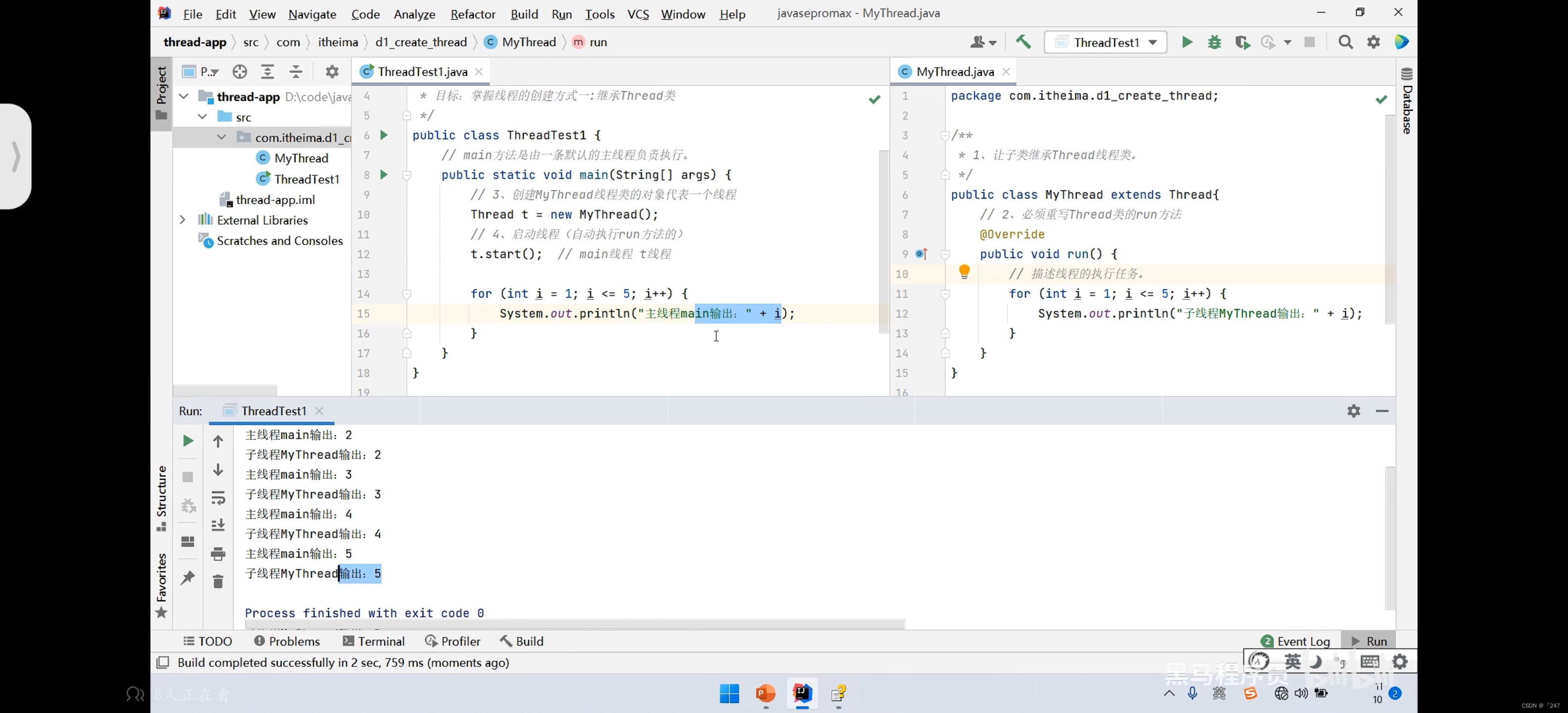Hide the Run tool window
The image size is (1568, 713).
(1382, 411)
